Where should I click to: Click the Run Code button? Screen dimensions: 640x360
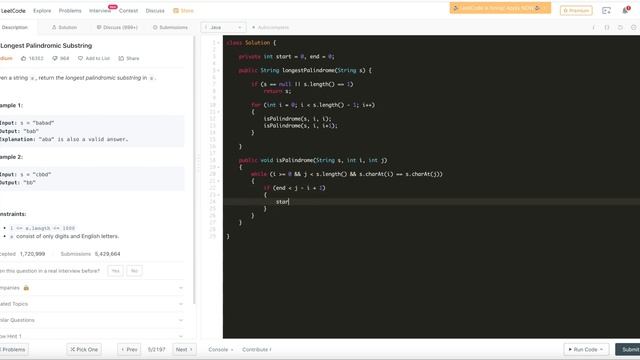click(586, 349)
